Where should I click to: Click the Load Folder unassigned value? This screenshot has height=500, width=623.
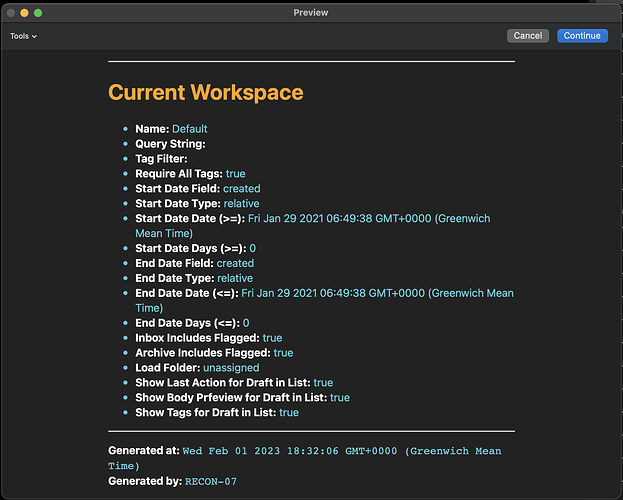(x=231, y=368)
